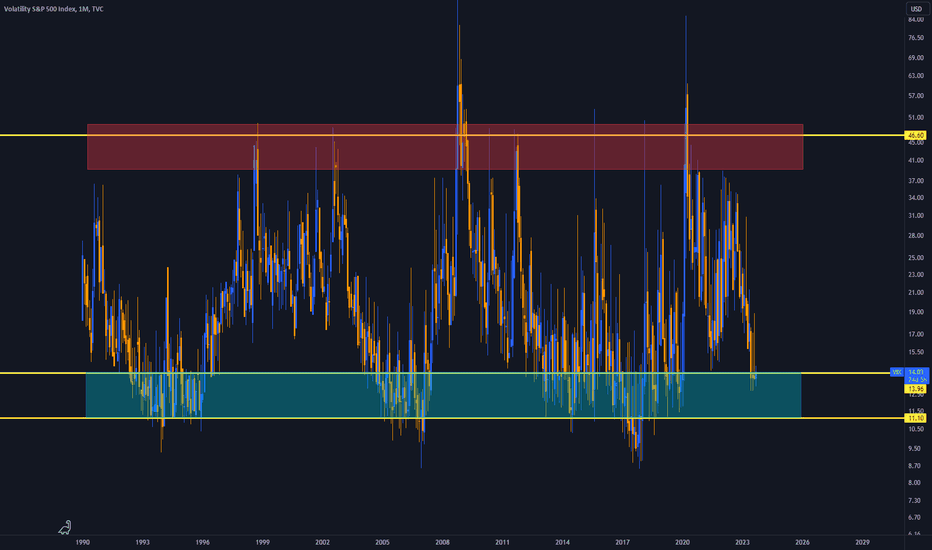Click the 17.00 price scale value
The image size is (932, 550).
pos(916,334)
